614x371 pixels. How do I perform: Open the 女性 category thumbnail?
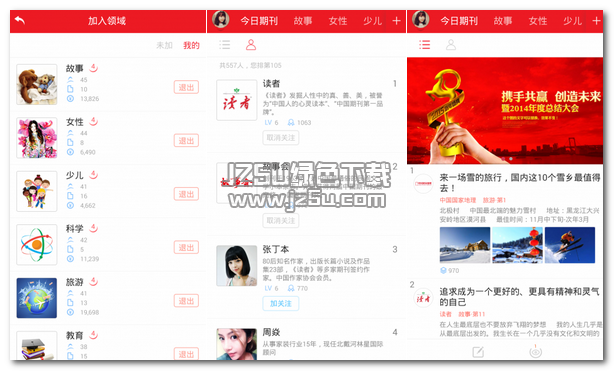point(37,138)
